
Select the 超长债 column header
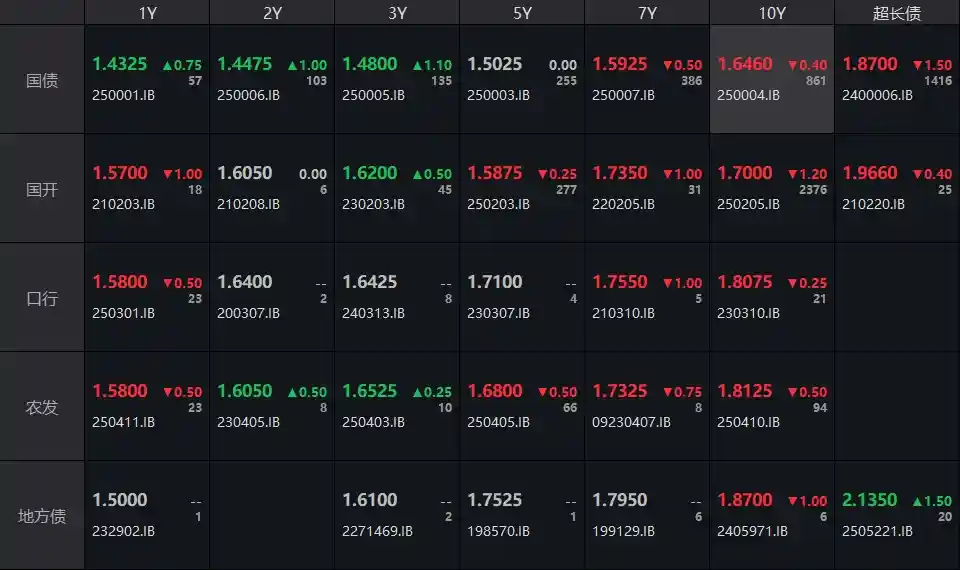tap(896, 13)
